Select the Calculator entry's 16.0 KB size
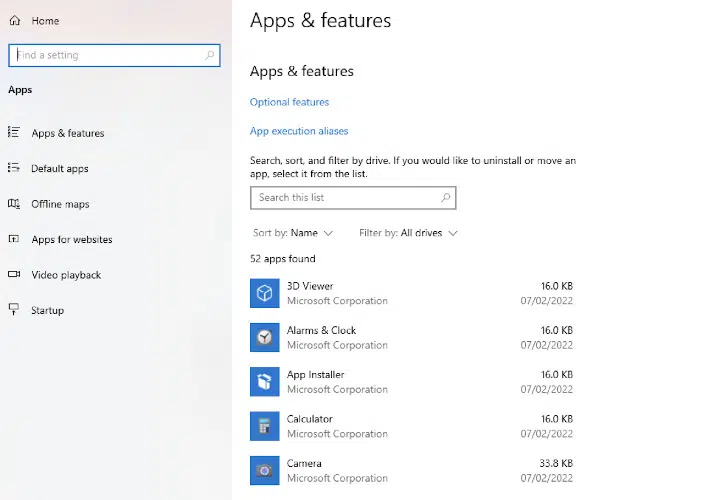Image resolution: width=703 pixels, height=500 pixels. pos(556,419)
